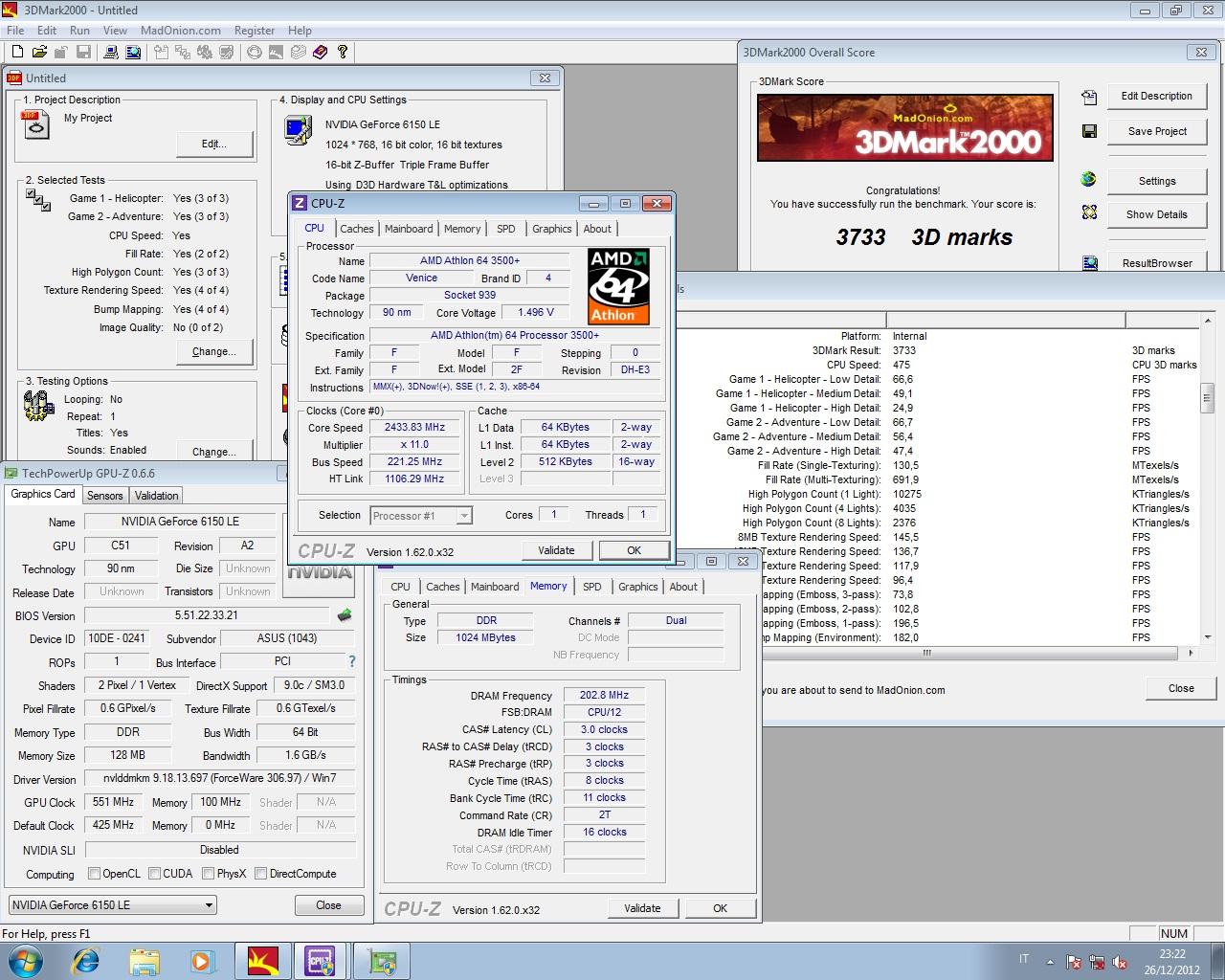Click the Edit Description document icon

[x=1089, y=97]
